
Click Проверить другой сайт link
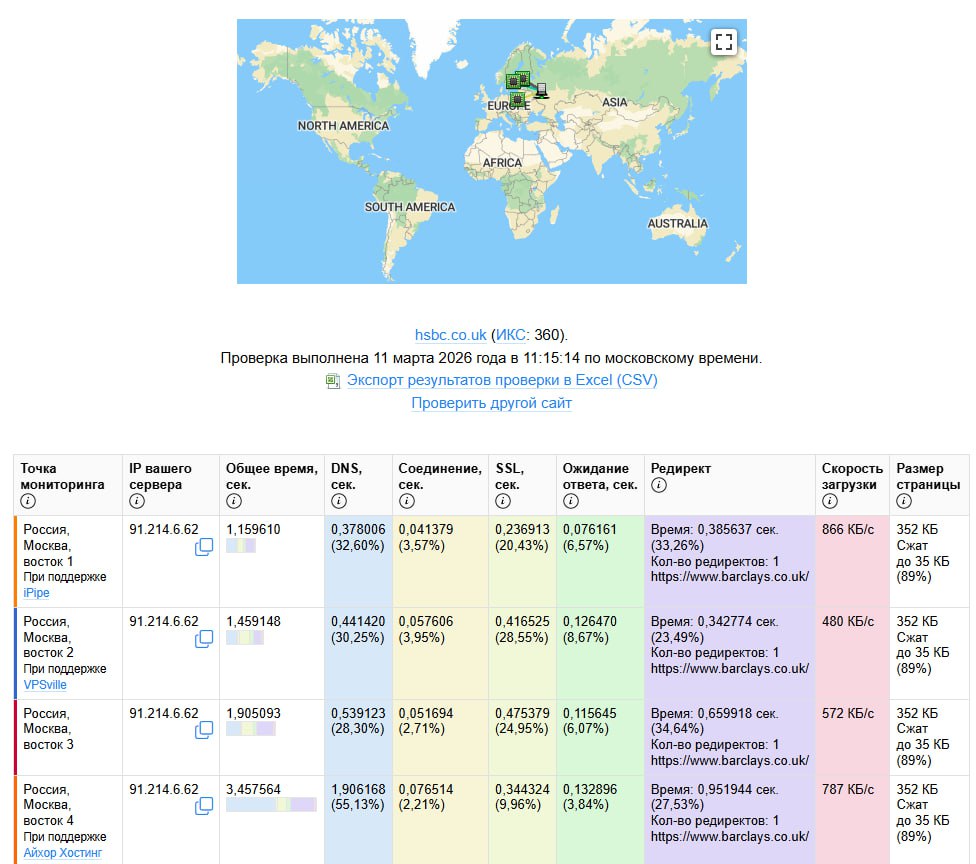pyautogui.click(x=491, y=404)
